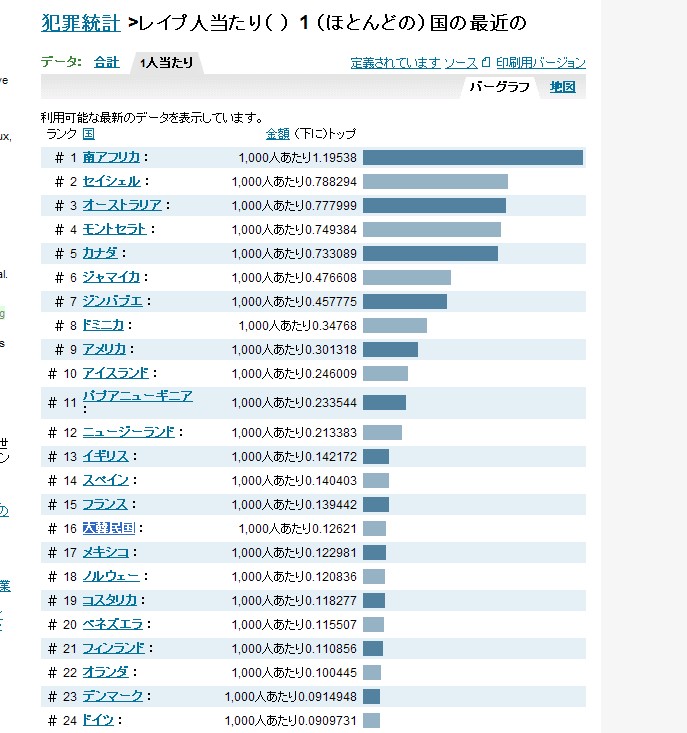The width and height of the screenshot is (687, 733).
Task: Open the パプアニューギニア country link
Action: coord(138,396)
